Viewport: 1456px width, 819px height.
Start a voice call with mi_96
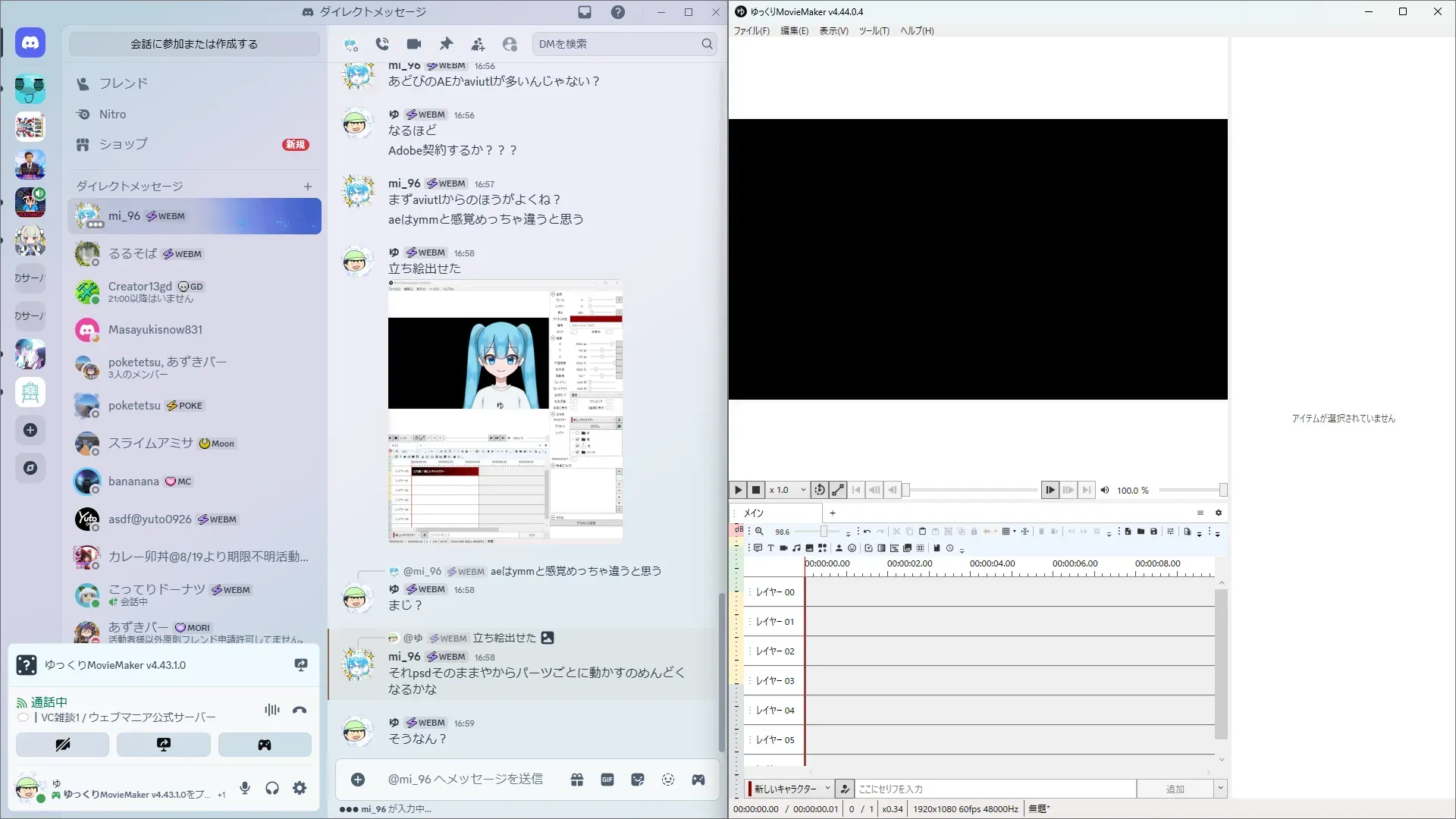coord(382,44)
